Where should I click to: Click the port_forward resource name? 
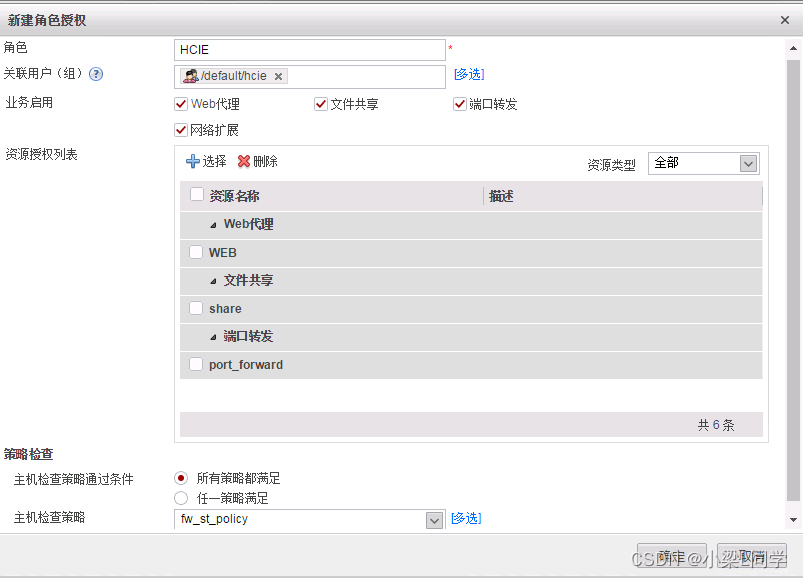[246, 365]
